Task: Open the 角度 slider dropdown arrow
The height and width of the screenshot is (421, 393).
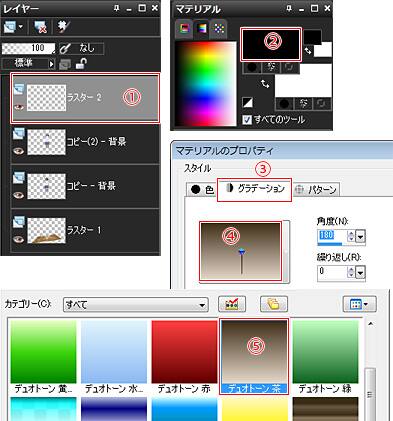Action: pyautogui.click(x=360, y=237)
